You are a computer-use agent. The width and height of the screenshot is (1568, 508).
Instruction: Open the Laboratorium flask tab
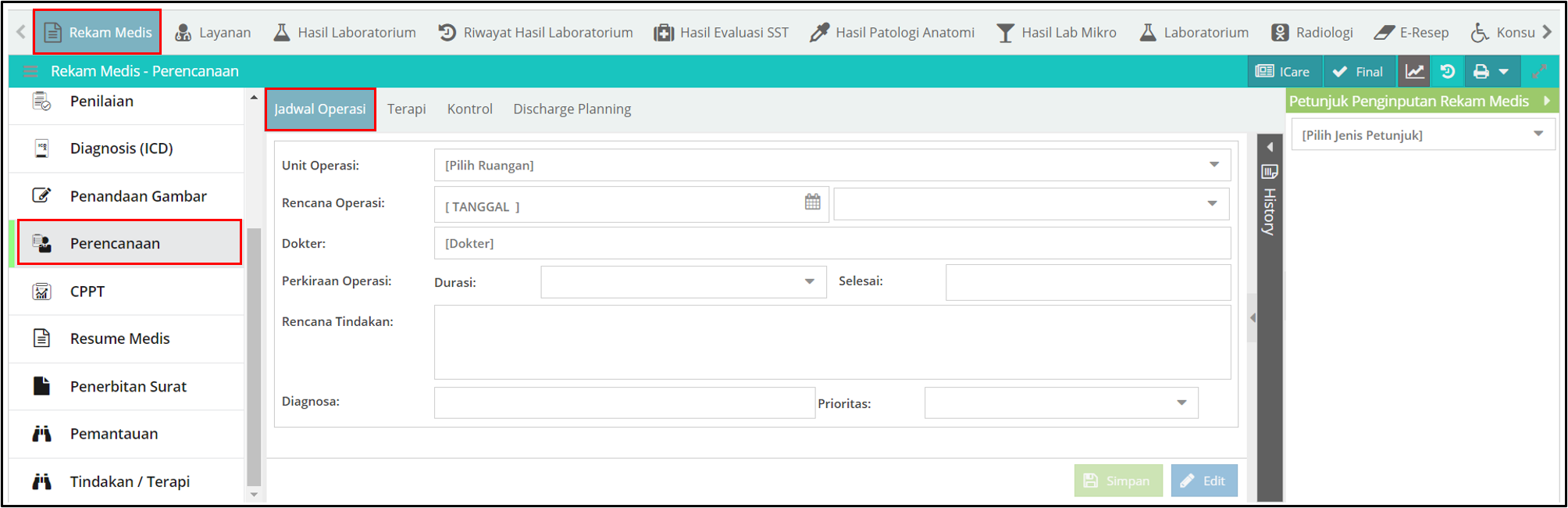coord(1194,32)
